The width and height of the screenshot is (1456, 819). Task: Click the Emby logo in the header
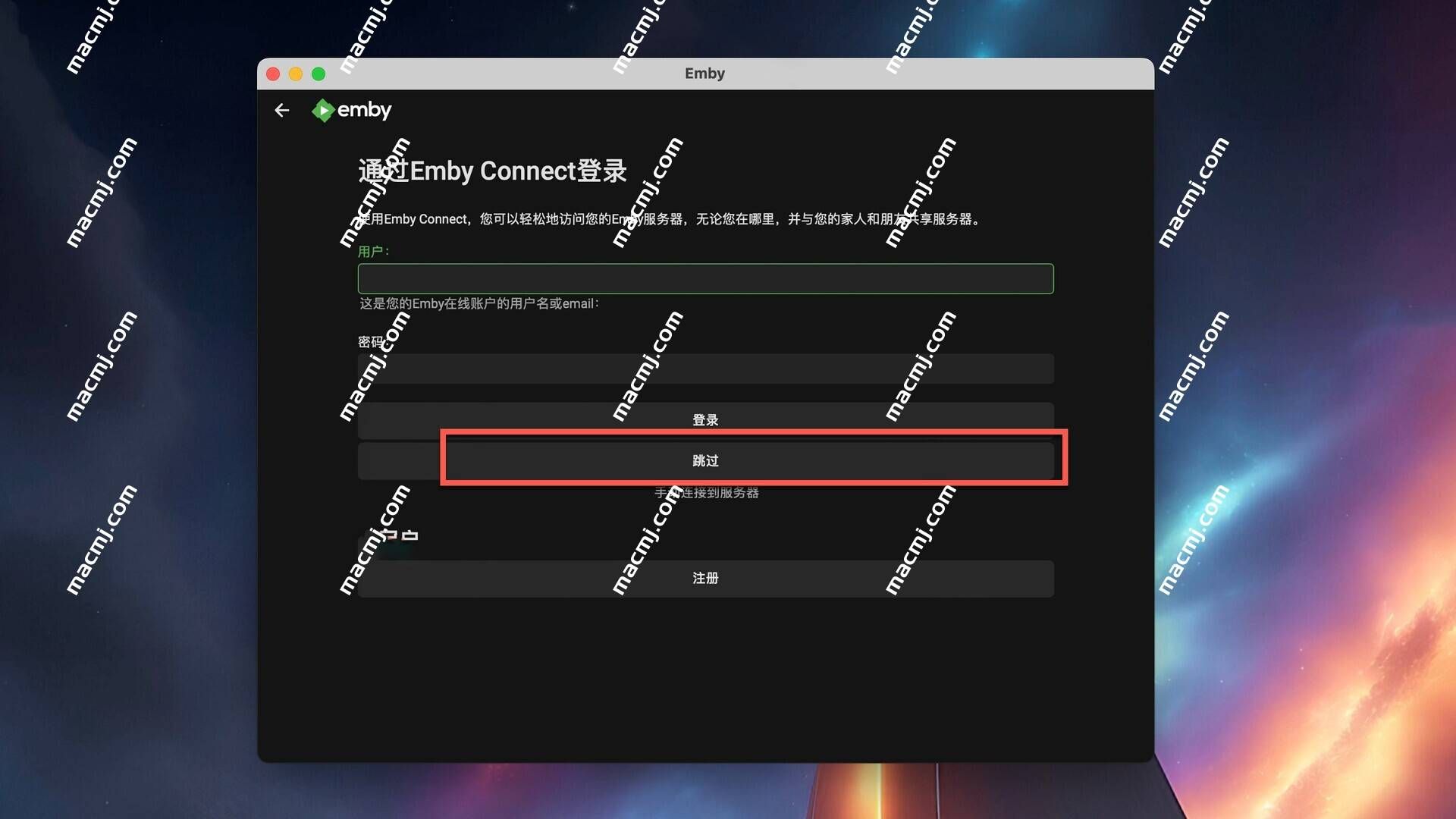(x=352, y=111)
